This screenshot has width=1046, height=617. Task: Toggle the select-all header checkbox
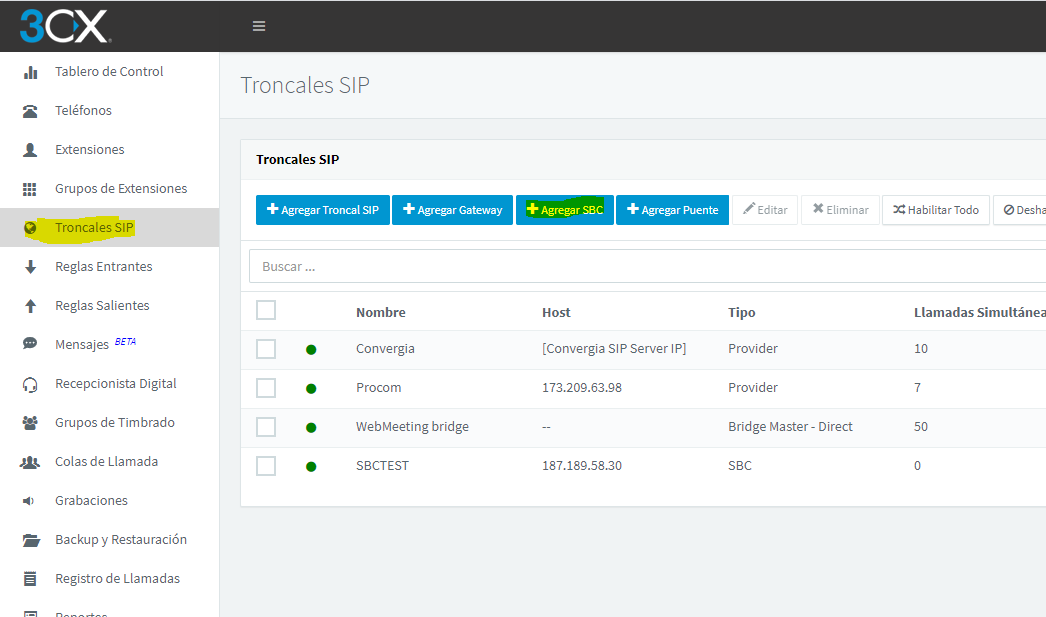coord(266,310)
